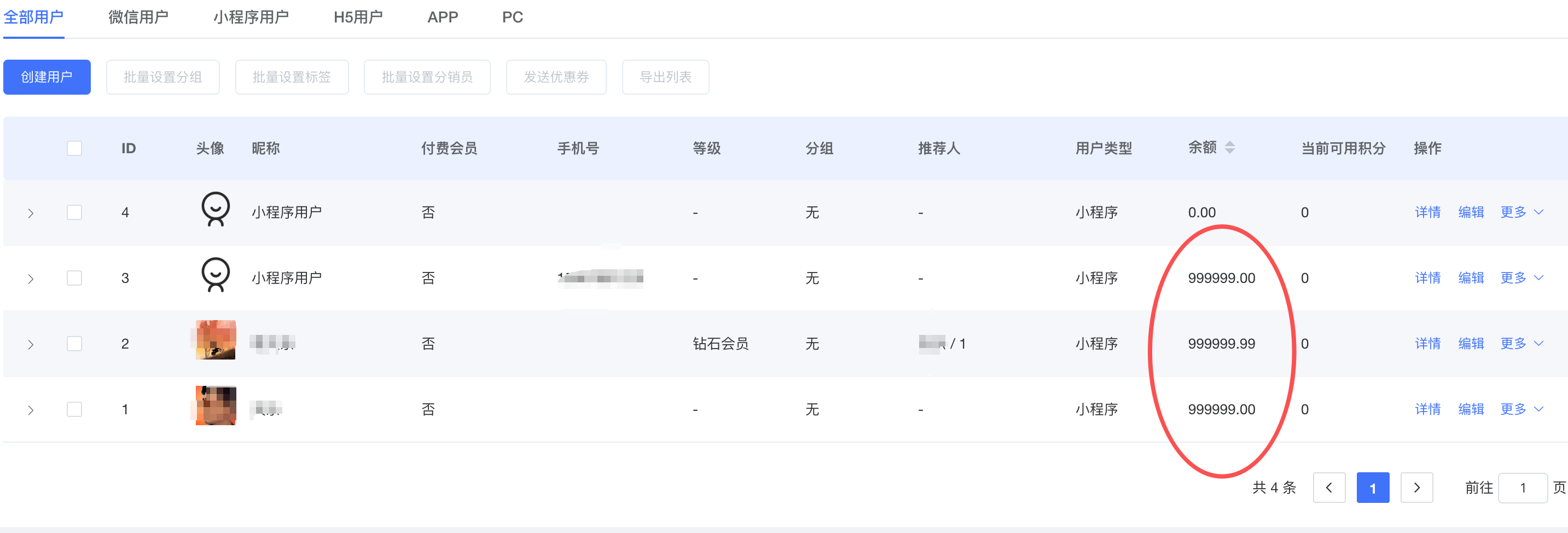Open 更多 dropdown for user ID 3
The image size is (1568, 533).
pyautogui.click(x=1520, y=279)
